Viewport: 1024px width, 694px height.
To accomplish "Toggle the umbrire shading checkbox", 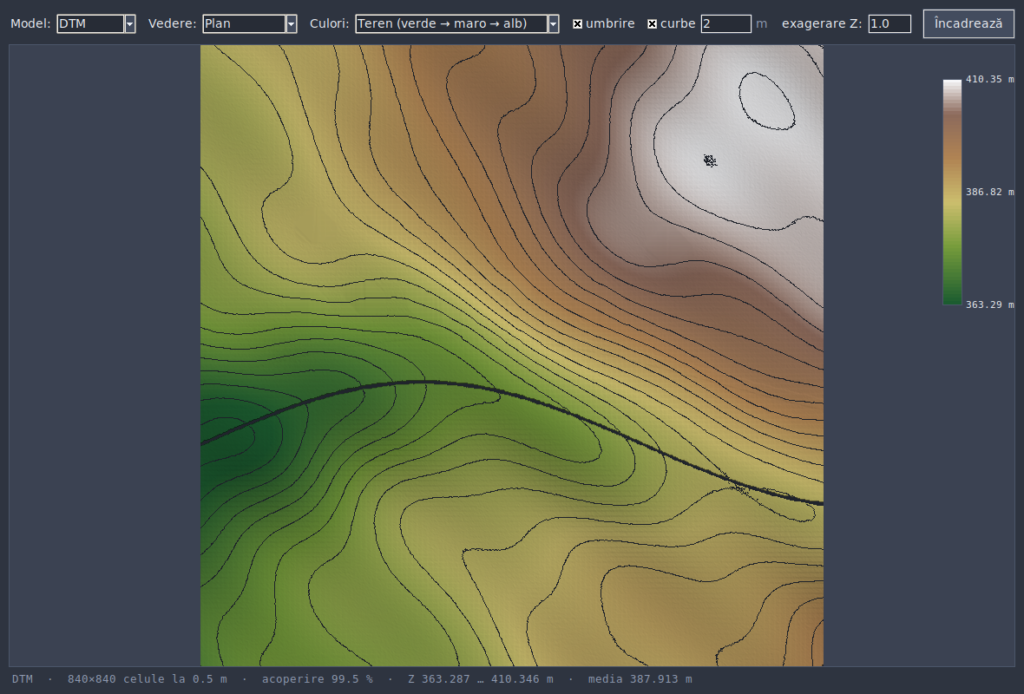I will click(x=577, y=24).
